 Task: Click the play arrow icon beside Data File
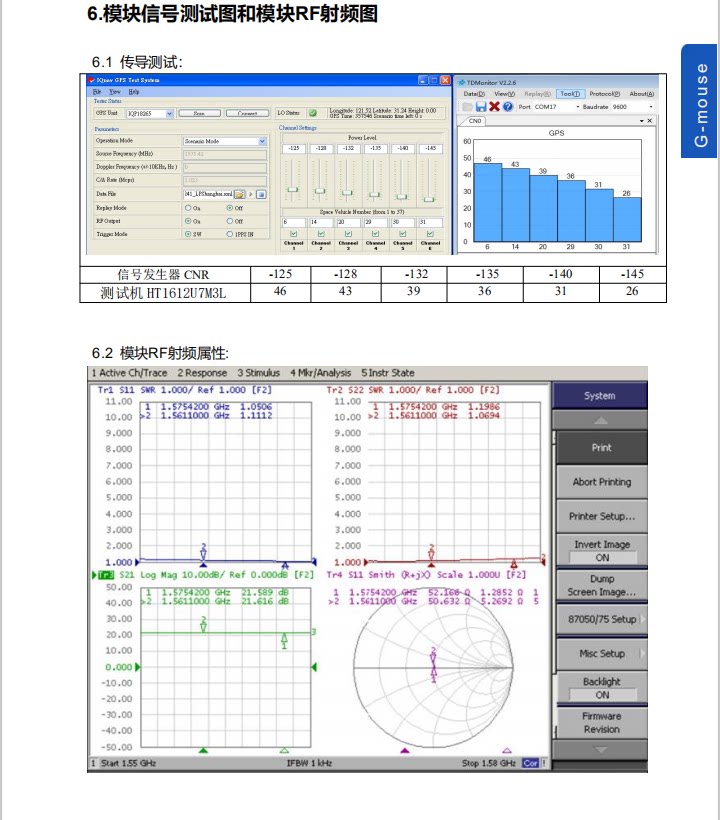250,194
